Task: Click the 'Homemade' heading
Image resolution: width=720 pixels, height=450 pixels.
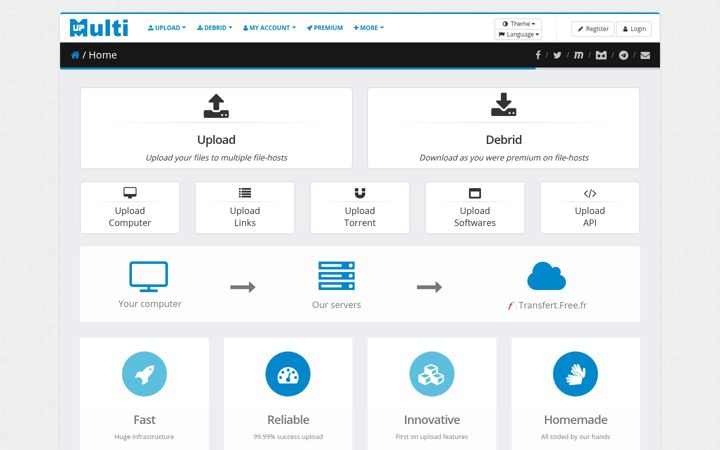Action: point(575,420)
